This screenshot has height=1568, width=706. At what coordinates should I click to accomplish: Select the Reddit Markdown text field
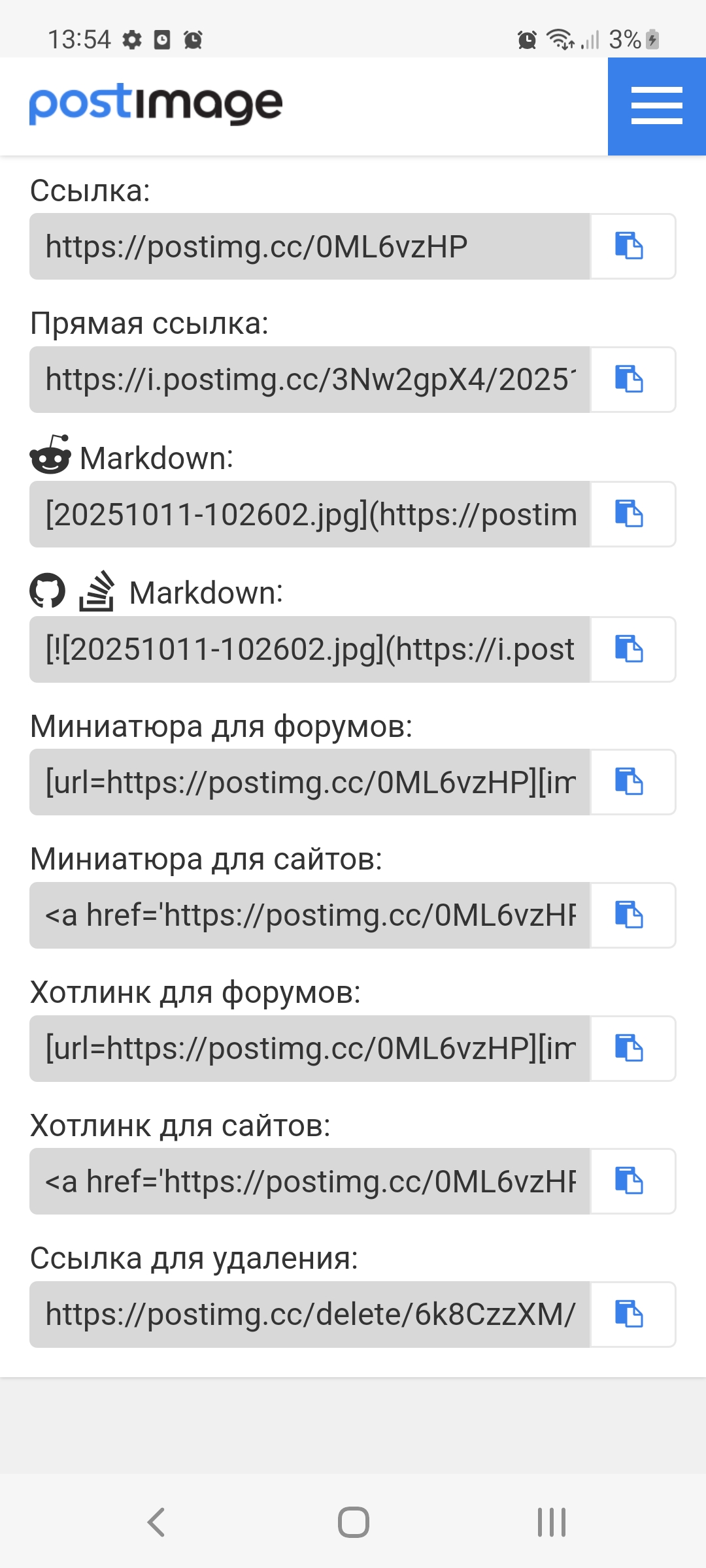tap(310, 514)
